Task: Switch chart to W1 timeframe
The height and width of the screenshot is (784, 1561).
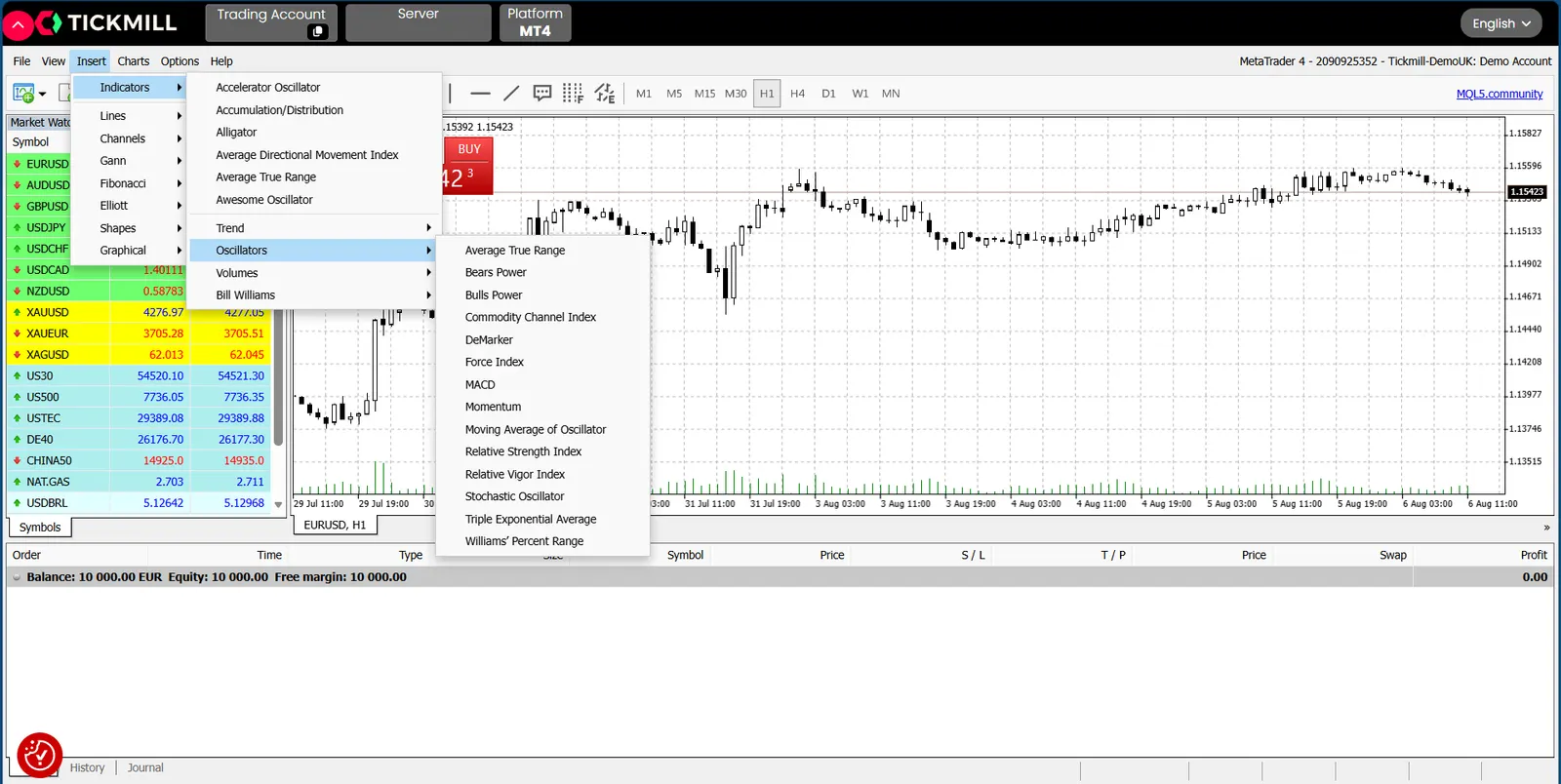Action: (x=860, y=94)
